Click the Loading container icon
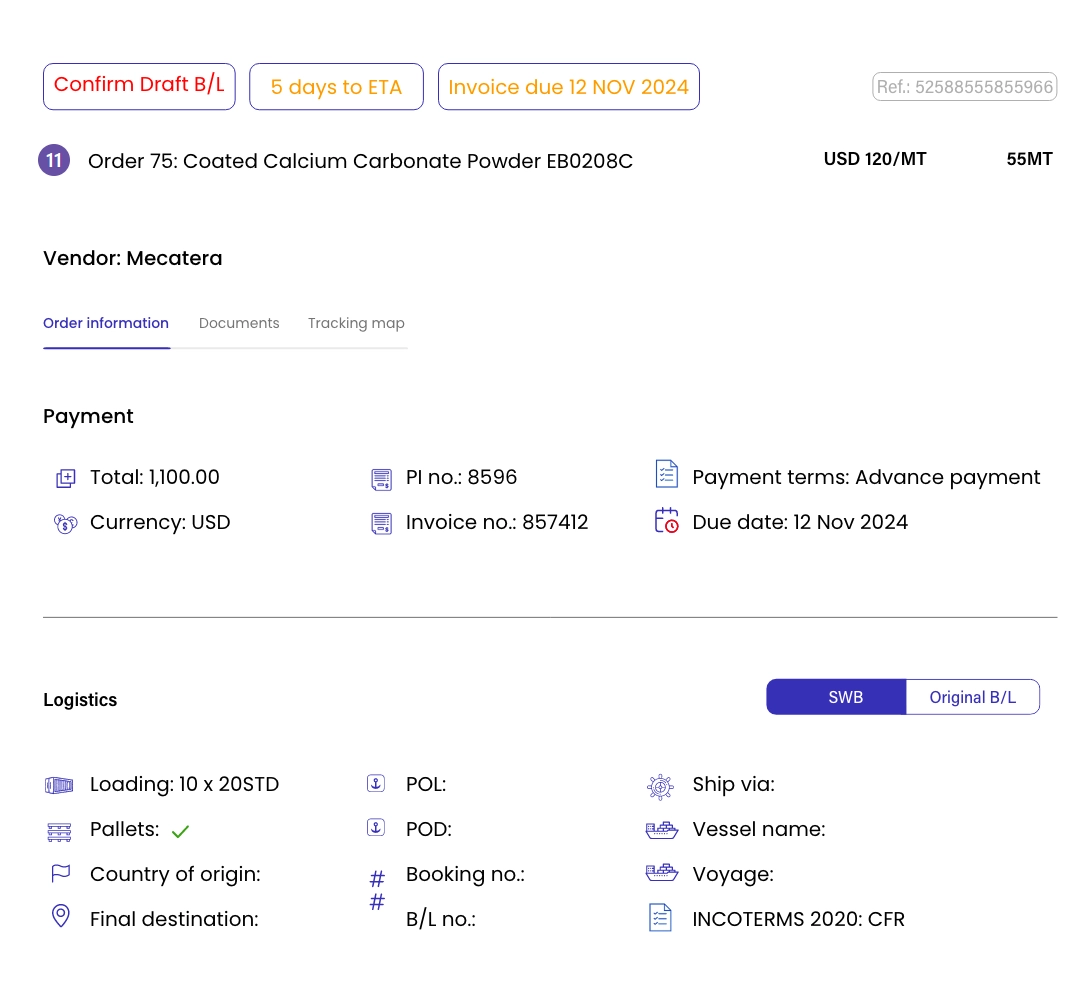Image resolution: width=1090 pixels, height=985 pixels. coord(60,785)
